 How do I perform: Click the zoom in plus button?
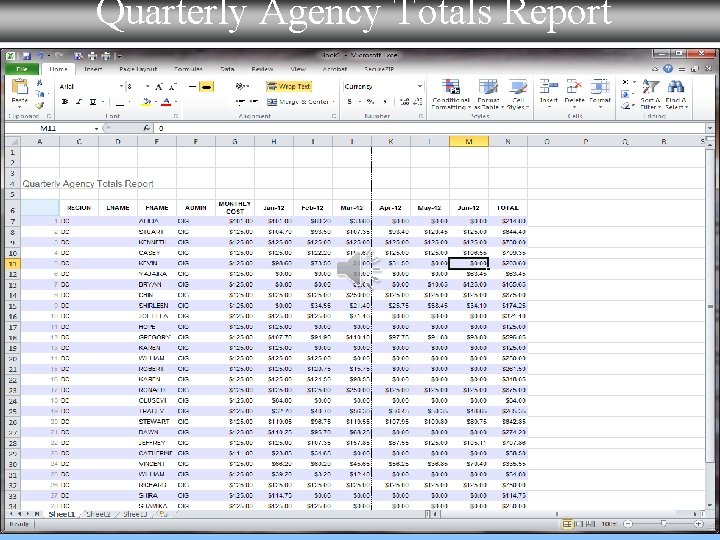(x=698, y=524)
